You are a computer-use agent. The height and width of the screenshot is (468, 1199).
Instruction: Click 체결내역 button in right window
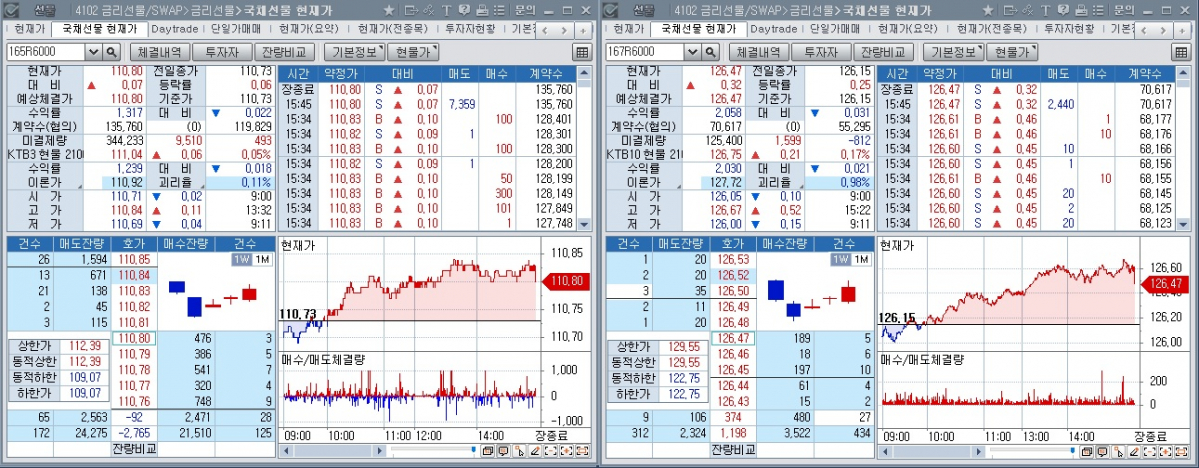tap(758, 52)
